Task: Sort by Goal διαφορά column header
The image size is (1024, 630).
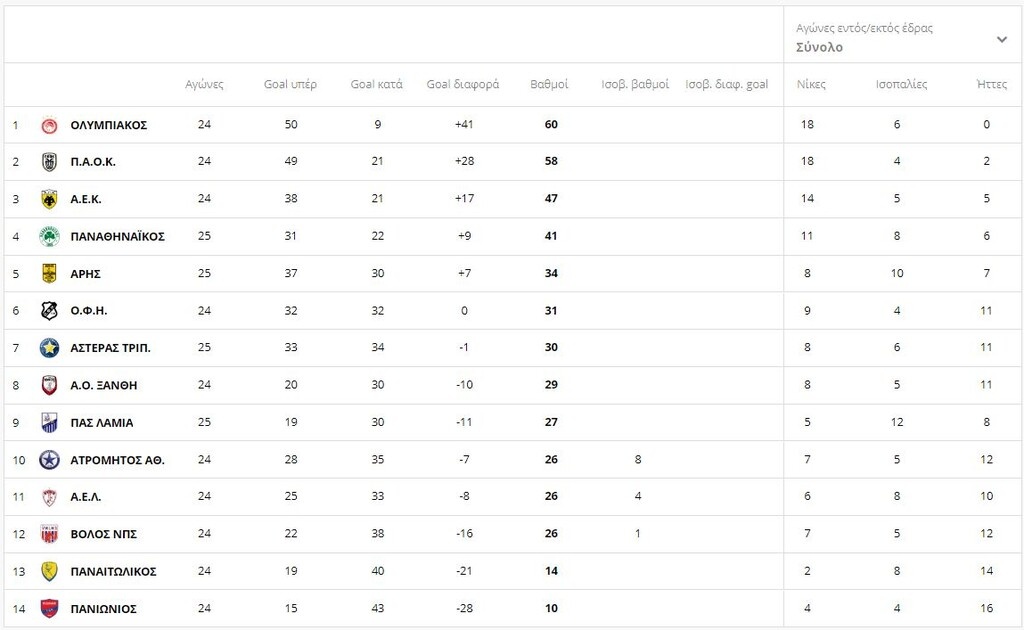Action: point(463,84)
